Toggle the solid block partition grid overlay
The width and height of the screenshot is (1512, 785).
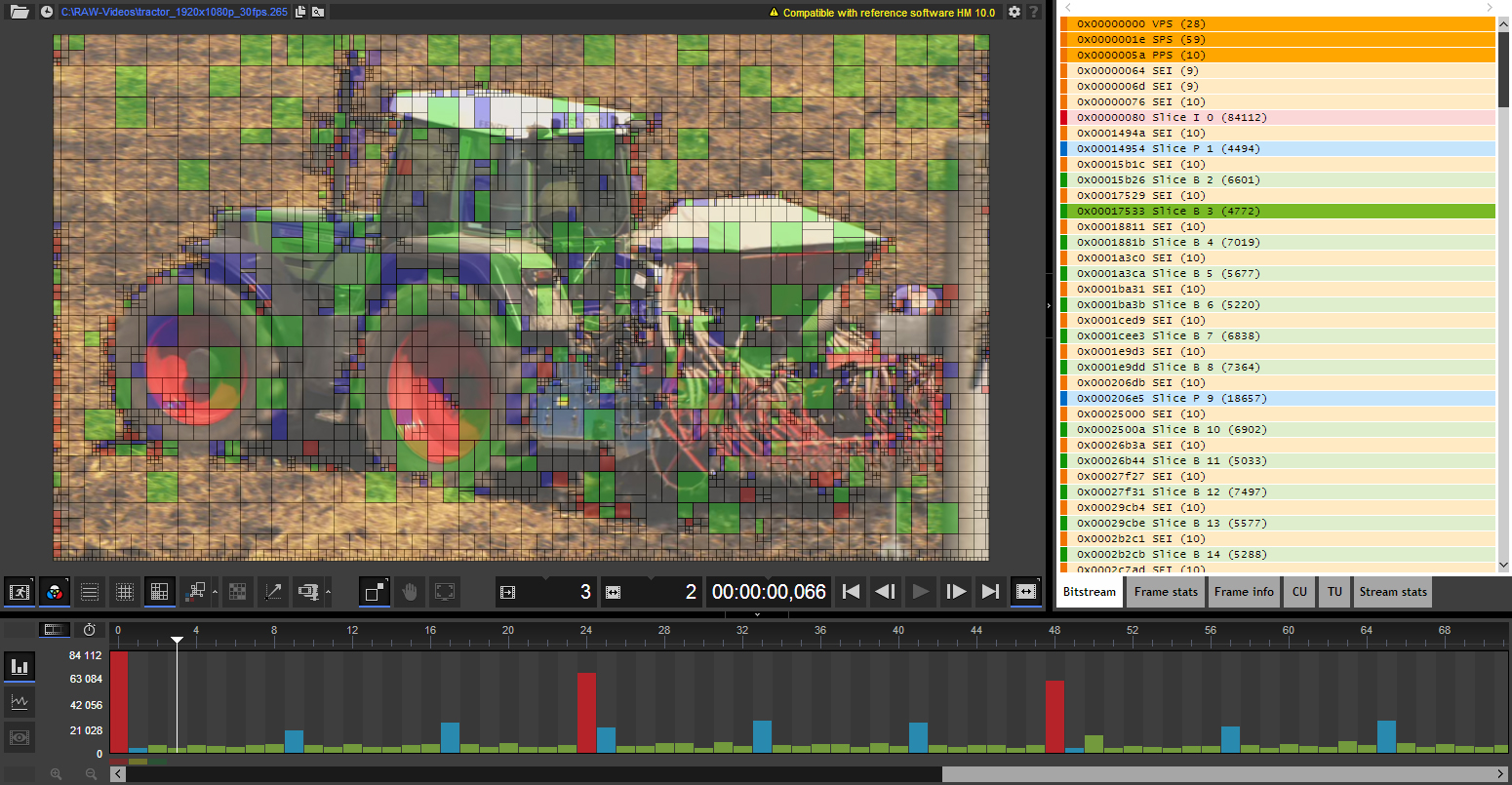[x=160, y=592]
